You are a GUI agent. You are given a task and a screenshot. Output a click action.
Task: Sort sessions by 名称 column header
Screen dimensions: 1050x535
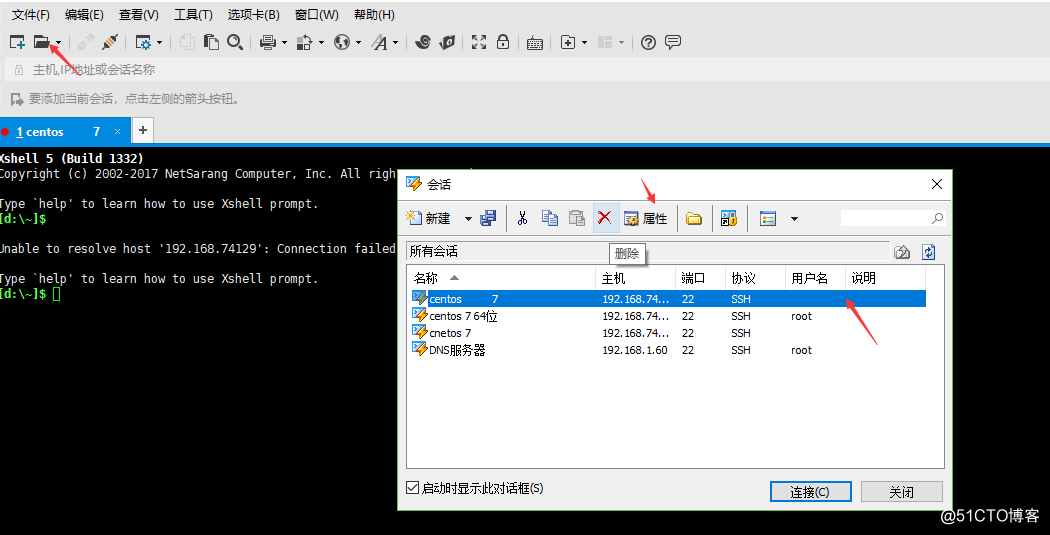coord(501,278)
